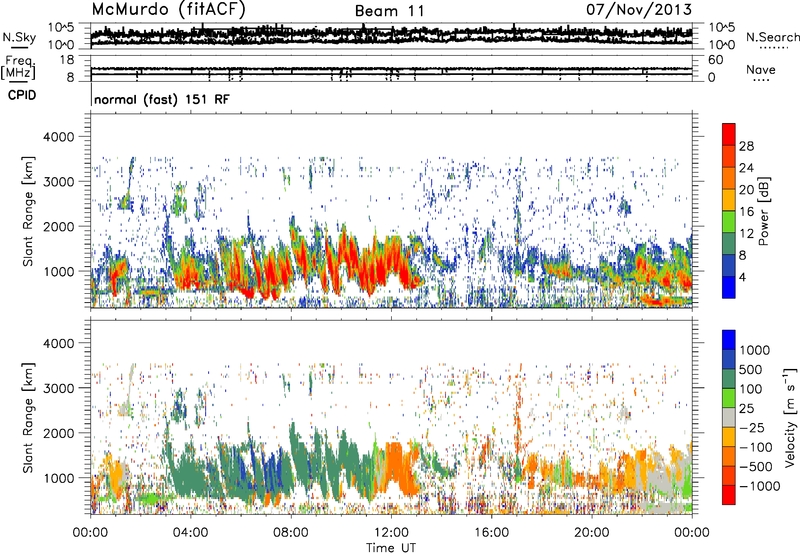Click the 25 label on velocity colorbar
The image size is (800, 554).
point(746,409)
